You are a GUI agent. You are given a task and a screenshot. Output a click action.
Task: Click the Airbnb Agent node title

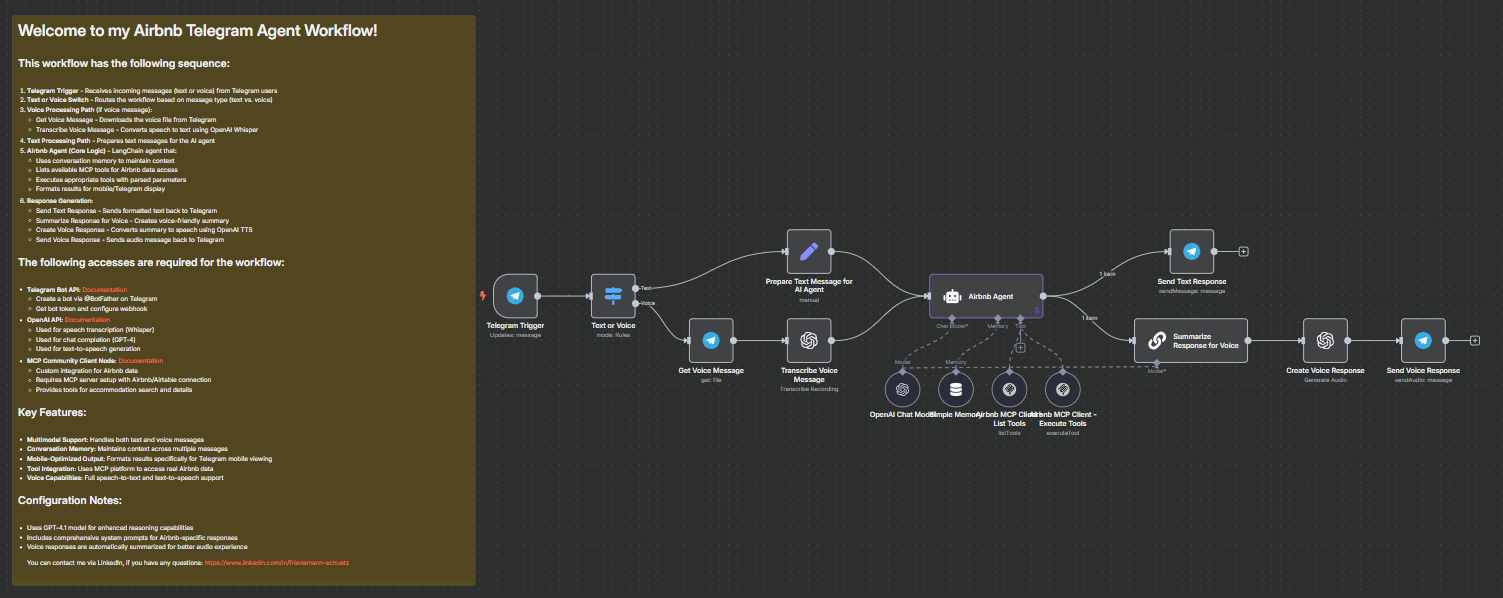(990, 297)
